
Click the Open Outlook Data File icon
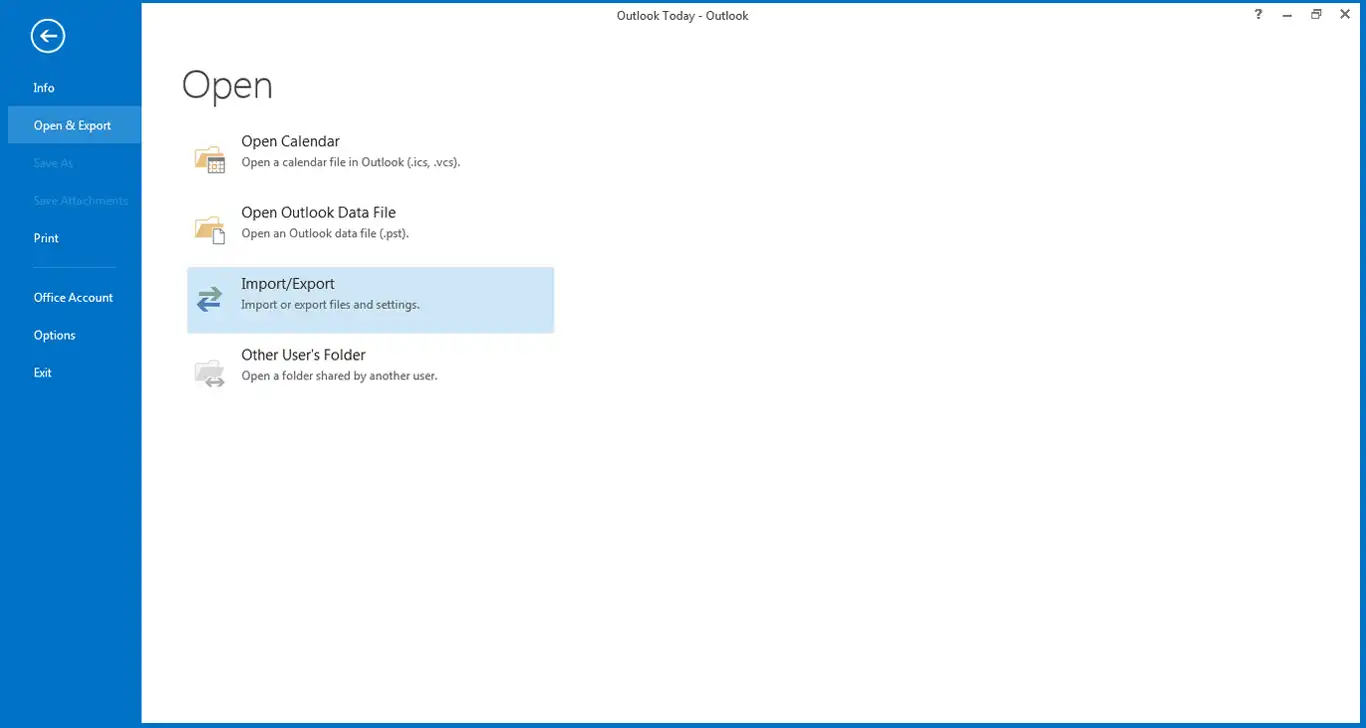click(210, 230)
